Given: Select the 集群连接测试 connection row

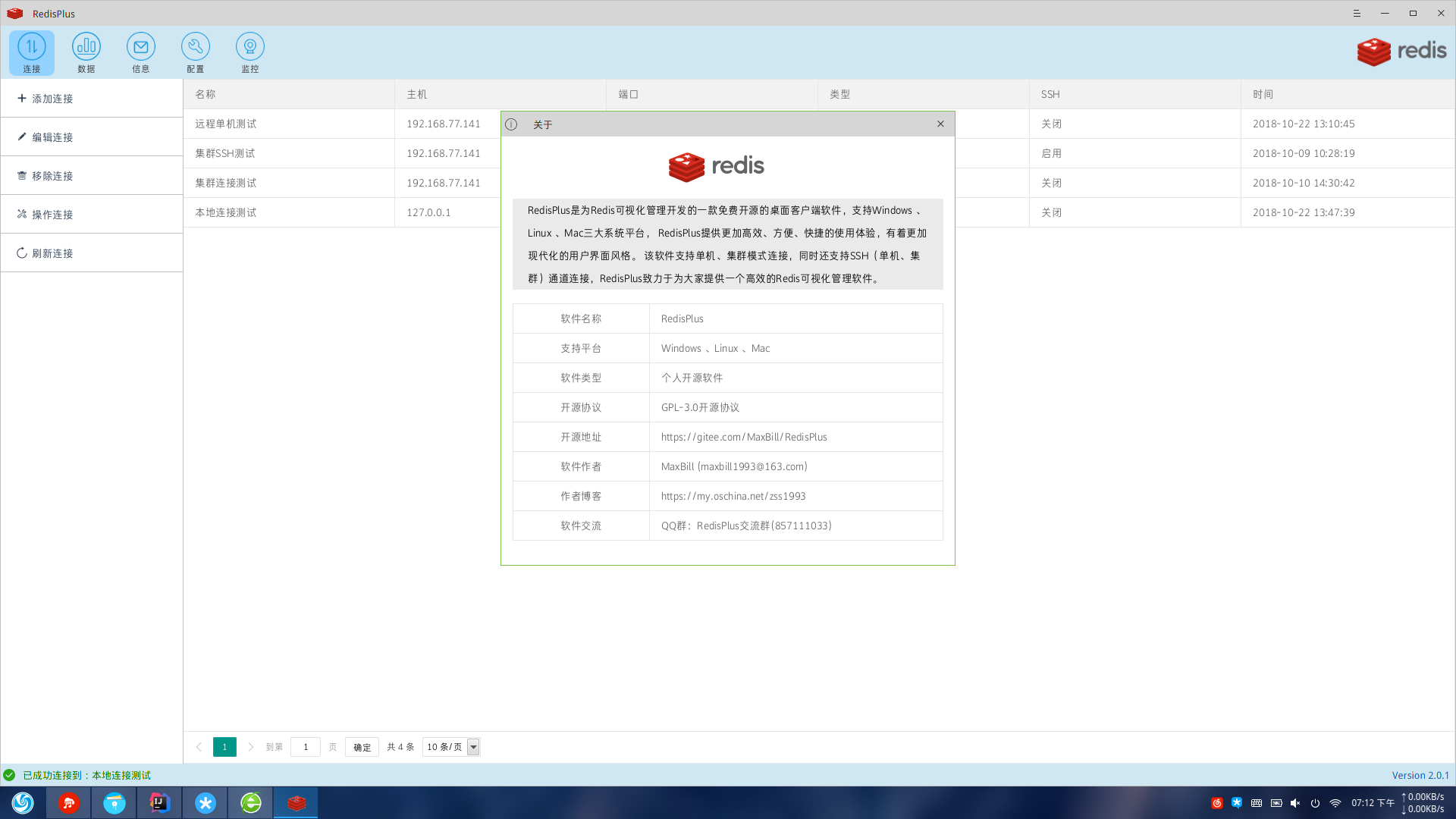Looking at the screenshot, I should point(819,183).
